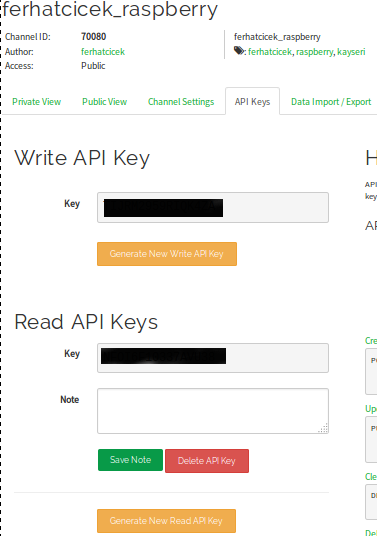Image resolution: width=377 pixels, height=536 pixels.
Task: Click the Generate New Read API Key button
Action: point(166,521)
